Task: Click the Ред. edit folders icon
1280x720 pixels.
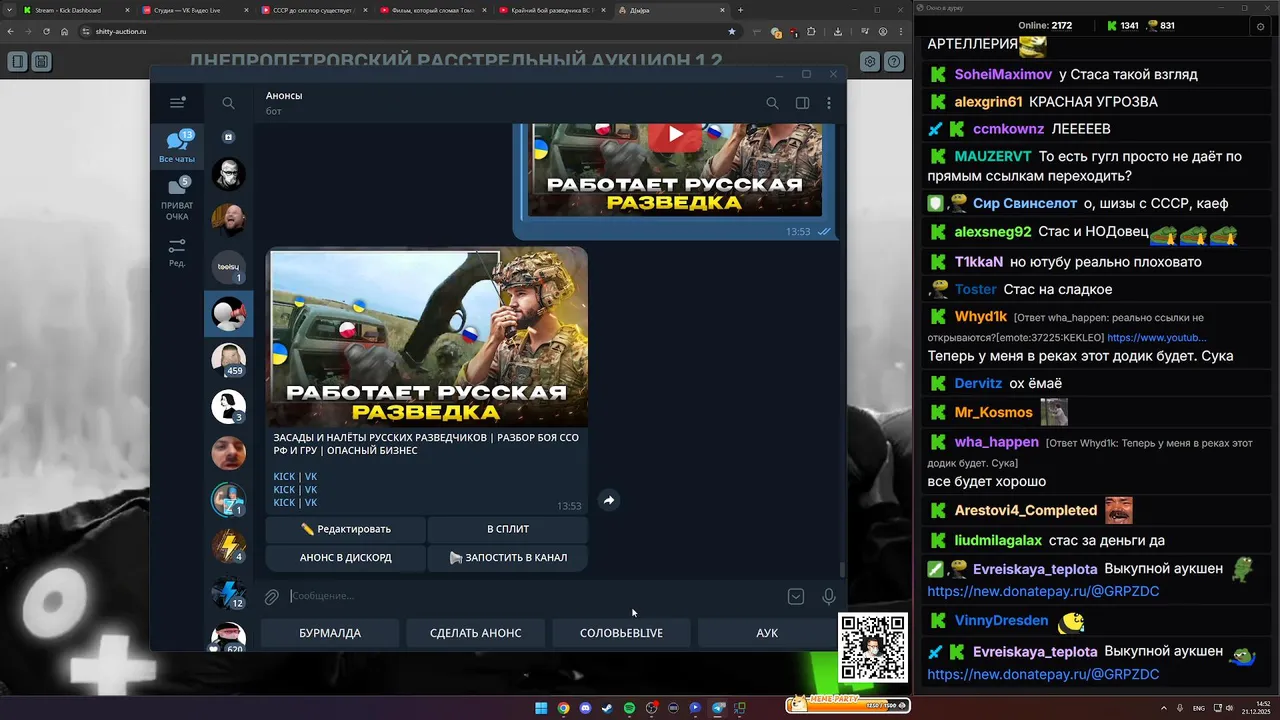Action: pyautogui.click(x=177, y=252)
